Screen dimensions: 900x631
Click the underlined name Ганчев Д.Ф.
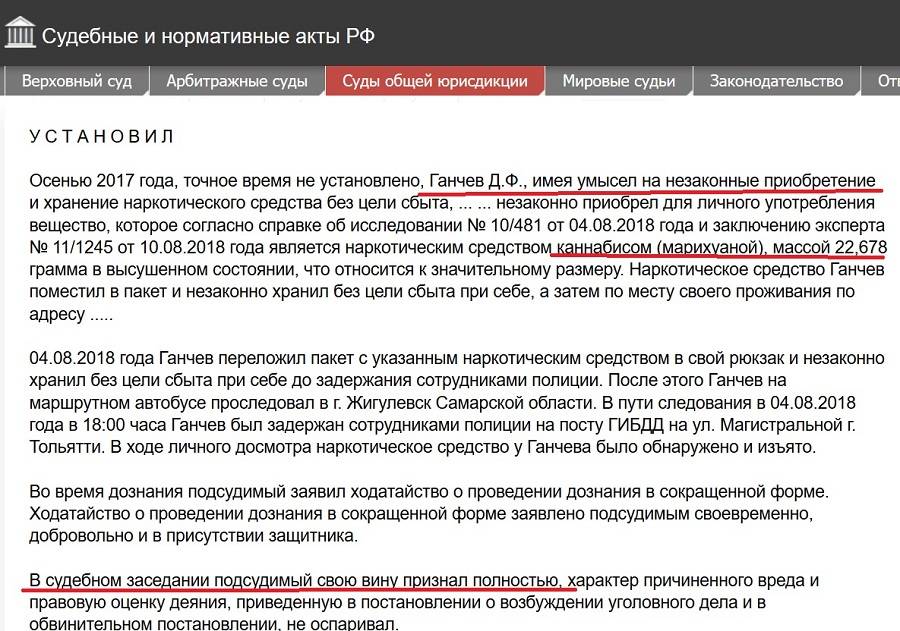476,181
